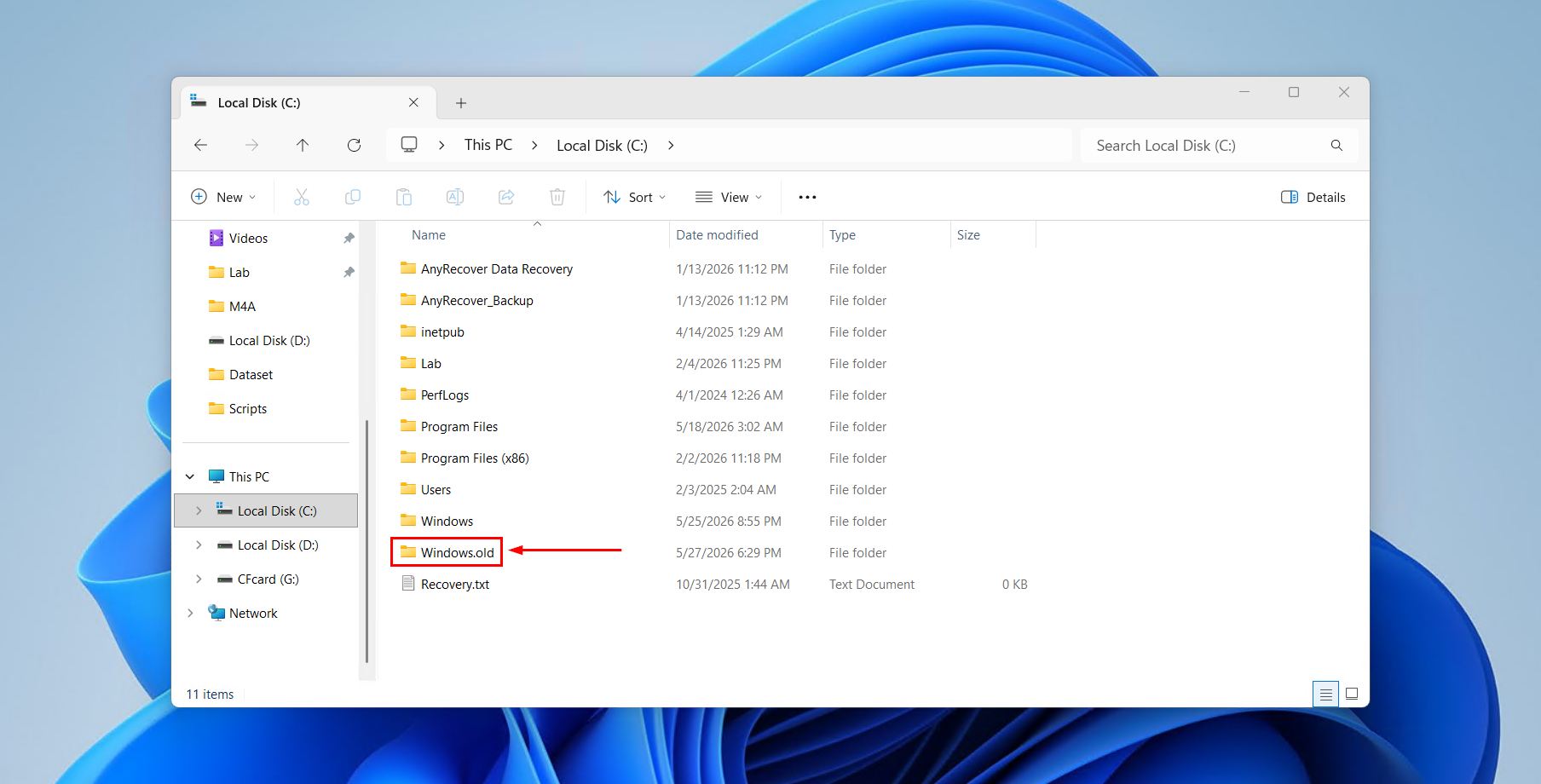
Task: Click the Paste clipboard icon
Action: point(404,197)
